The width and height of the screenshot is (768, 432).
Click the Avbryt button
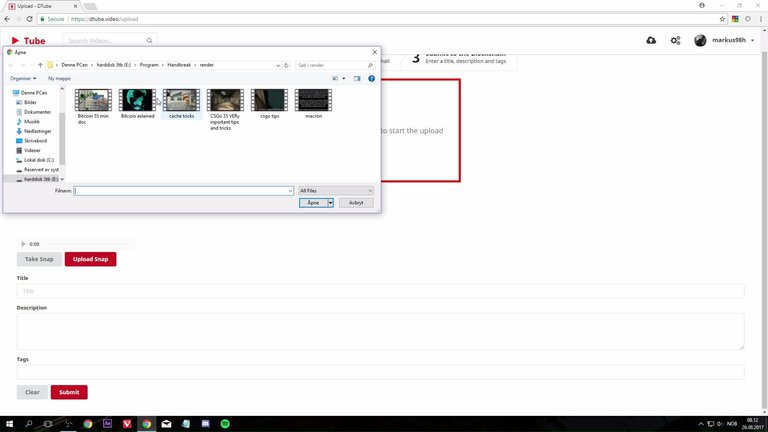(356, 203)
